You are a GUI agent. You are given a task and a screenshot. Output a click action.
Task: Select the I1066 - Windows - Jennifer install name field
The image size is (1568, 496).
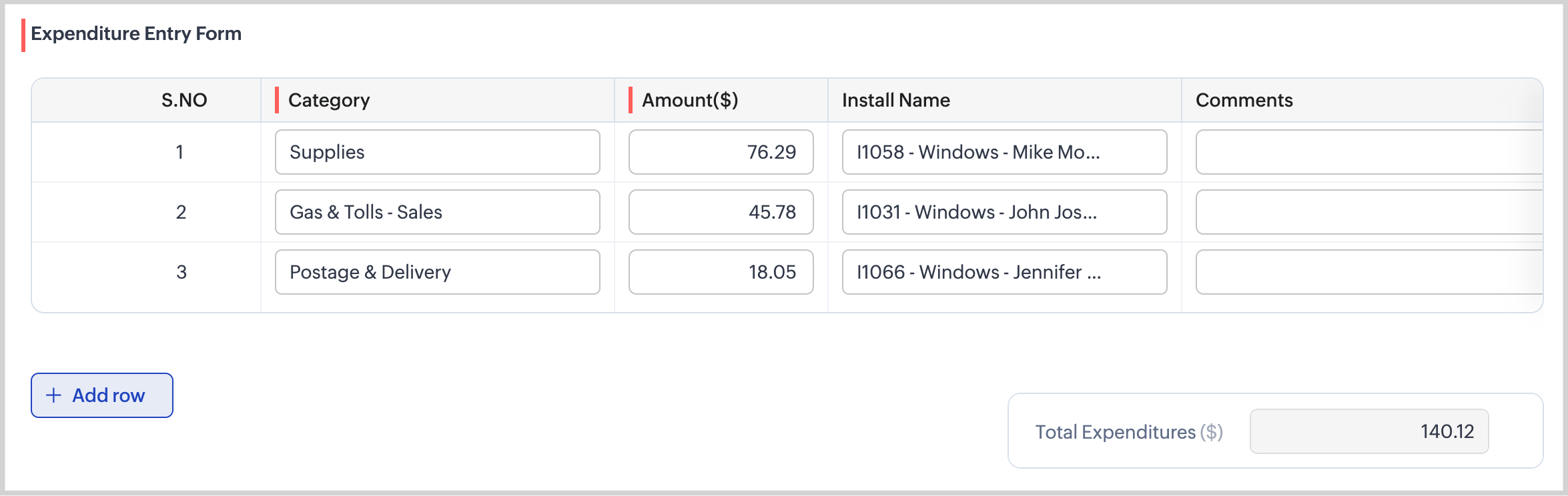click(x=1004, y=272)
